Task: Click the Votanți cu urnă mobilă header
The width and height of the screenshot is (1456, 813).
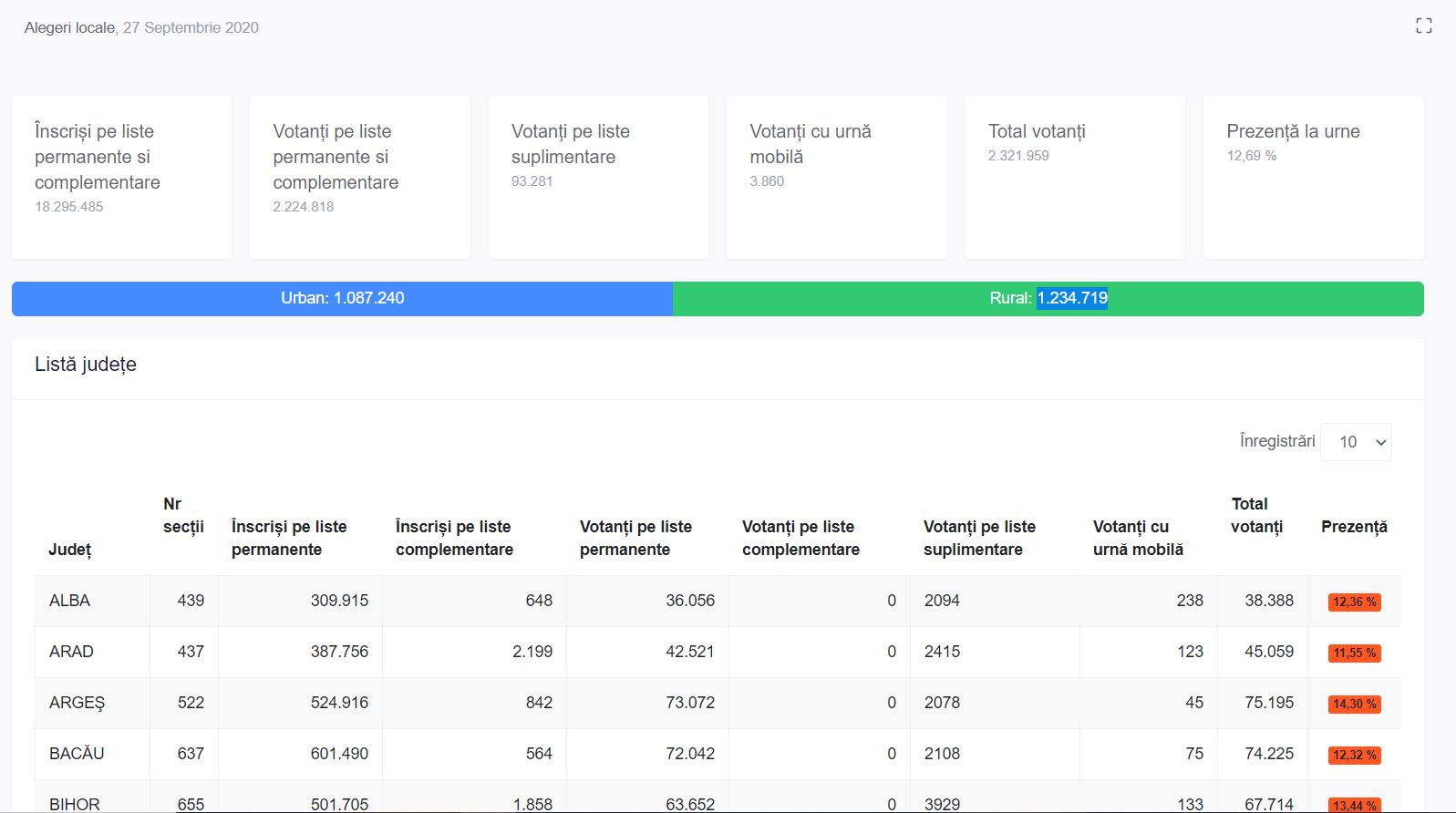Action: coord(1137,538)
